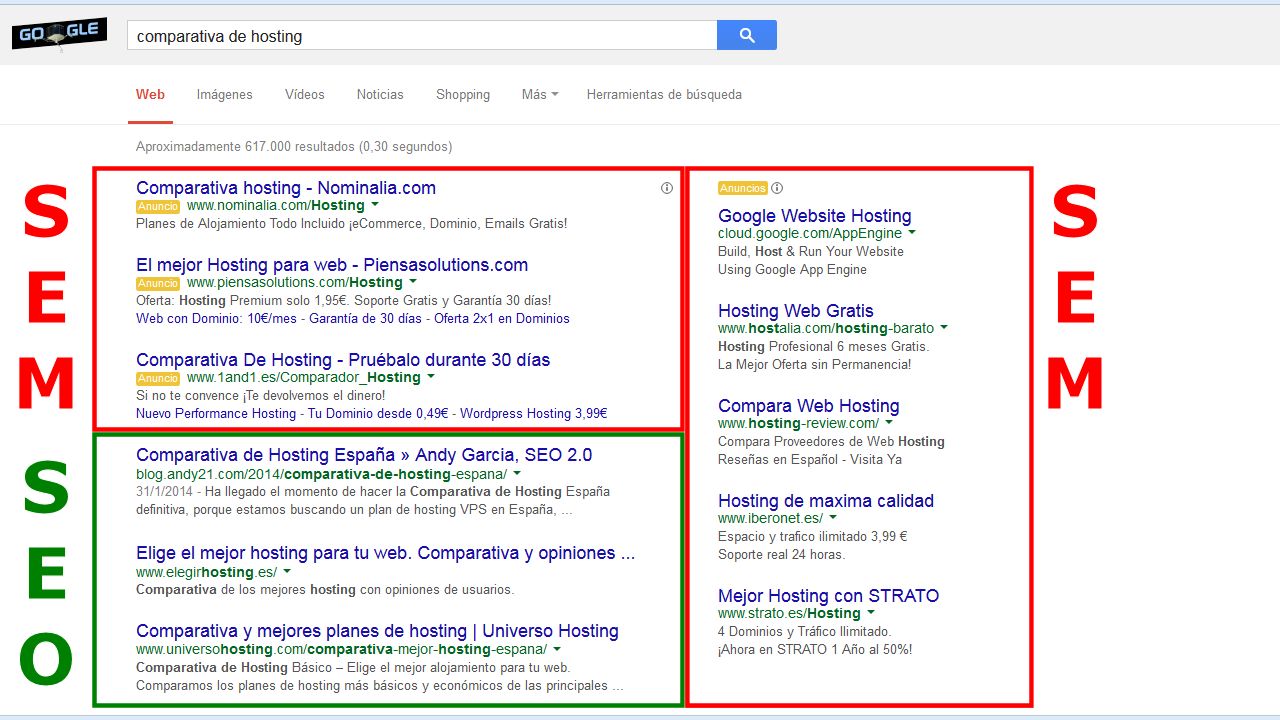Open 'Hosting Web Gratis' ad

(x=796, y=310)
